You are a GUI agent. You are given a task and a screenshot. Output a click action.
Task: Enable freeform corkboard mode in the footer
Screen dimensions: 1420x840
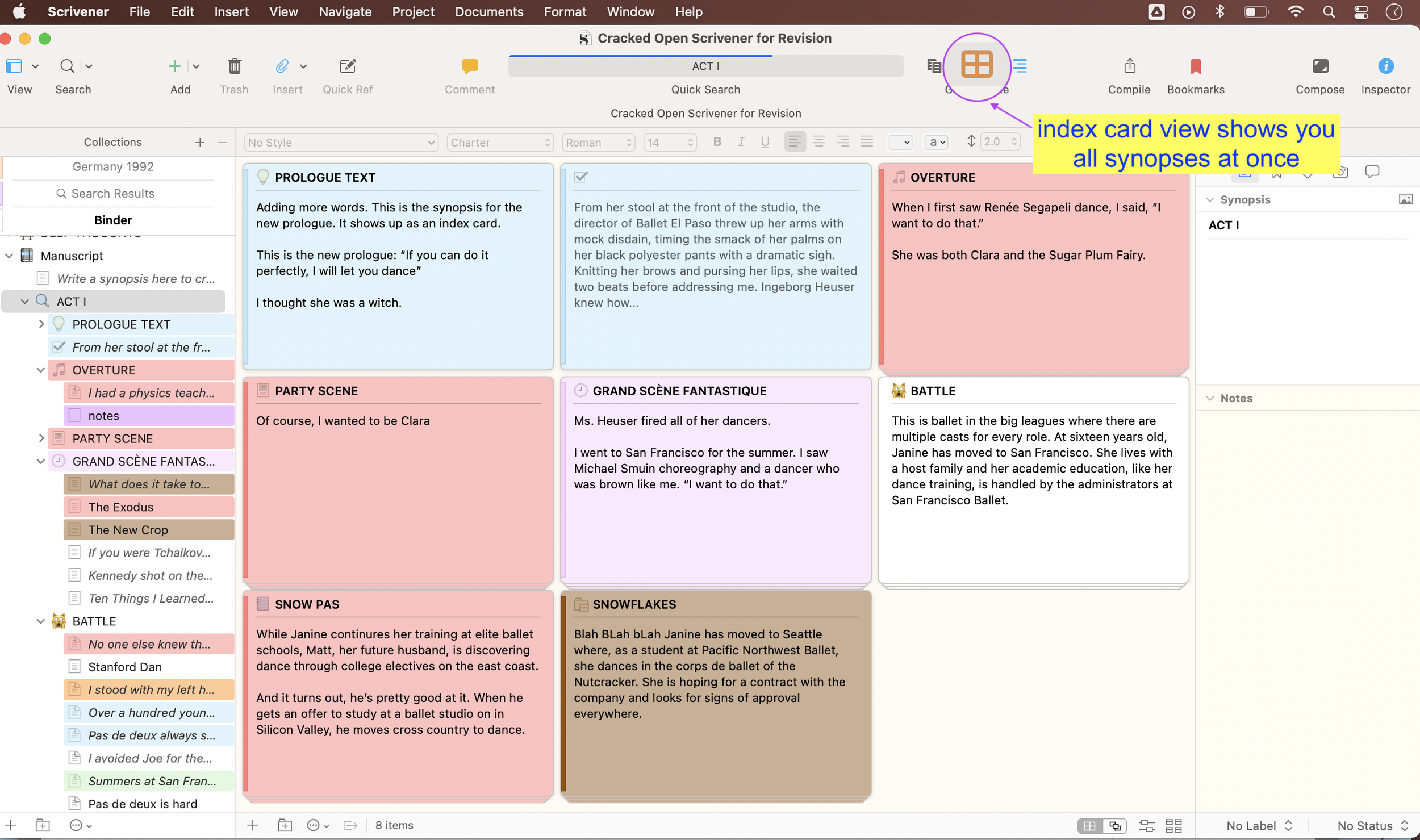tap(1115, 826)
